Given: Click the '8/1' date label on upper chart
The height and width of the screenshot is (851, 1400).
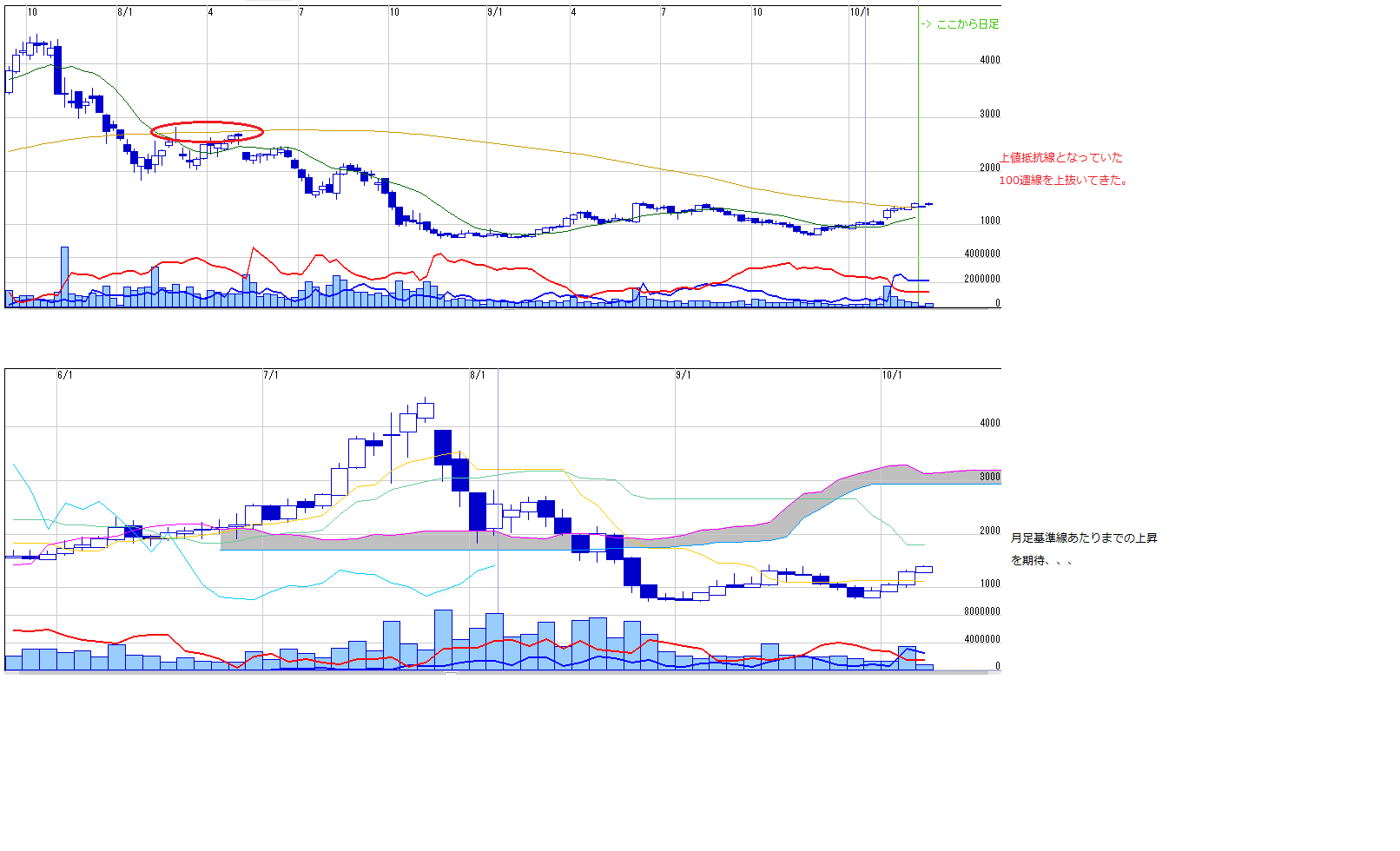Looking at the screenshot, I should (125, 12).
